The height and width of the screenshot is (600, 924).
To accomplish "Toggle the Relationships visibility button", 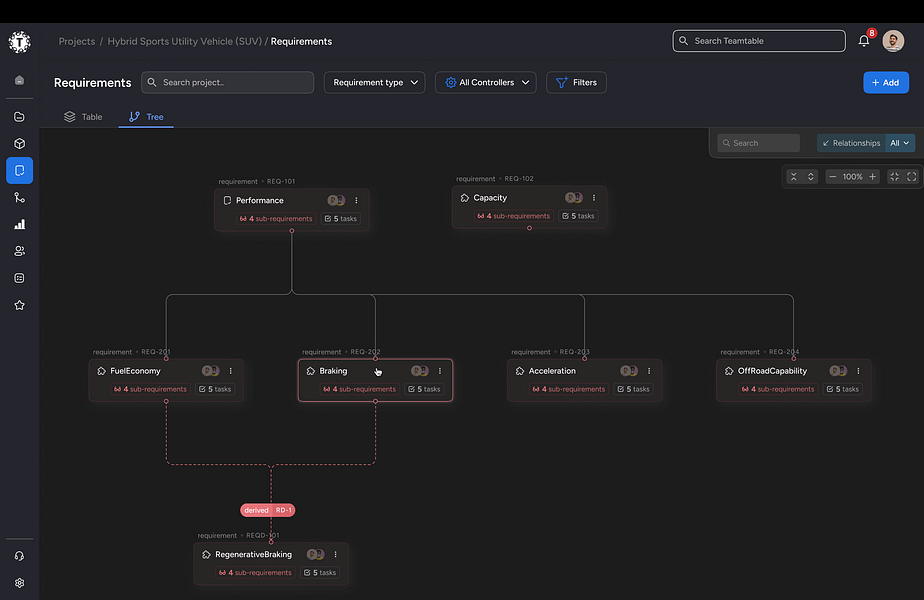I will [850, 142].
